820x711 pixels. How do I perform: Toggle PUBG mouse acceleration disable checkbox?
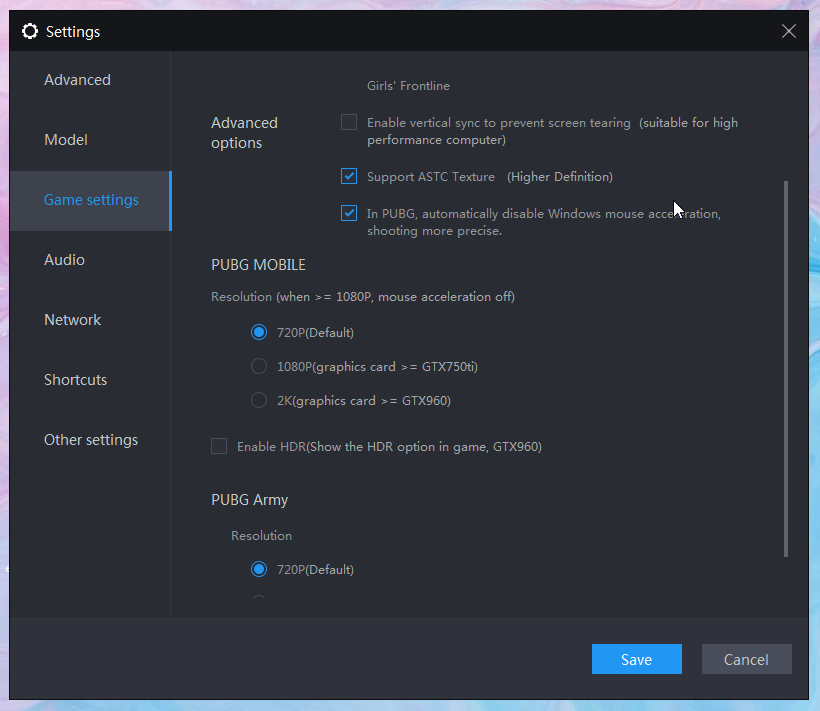point(349,213)
